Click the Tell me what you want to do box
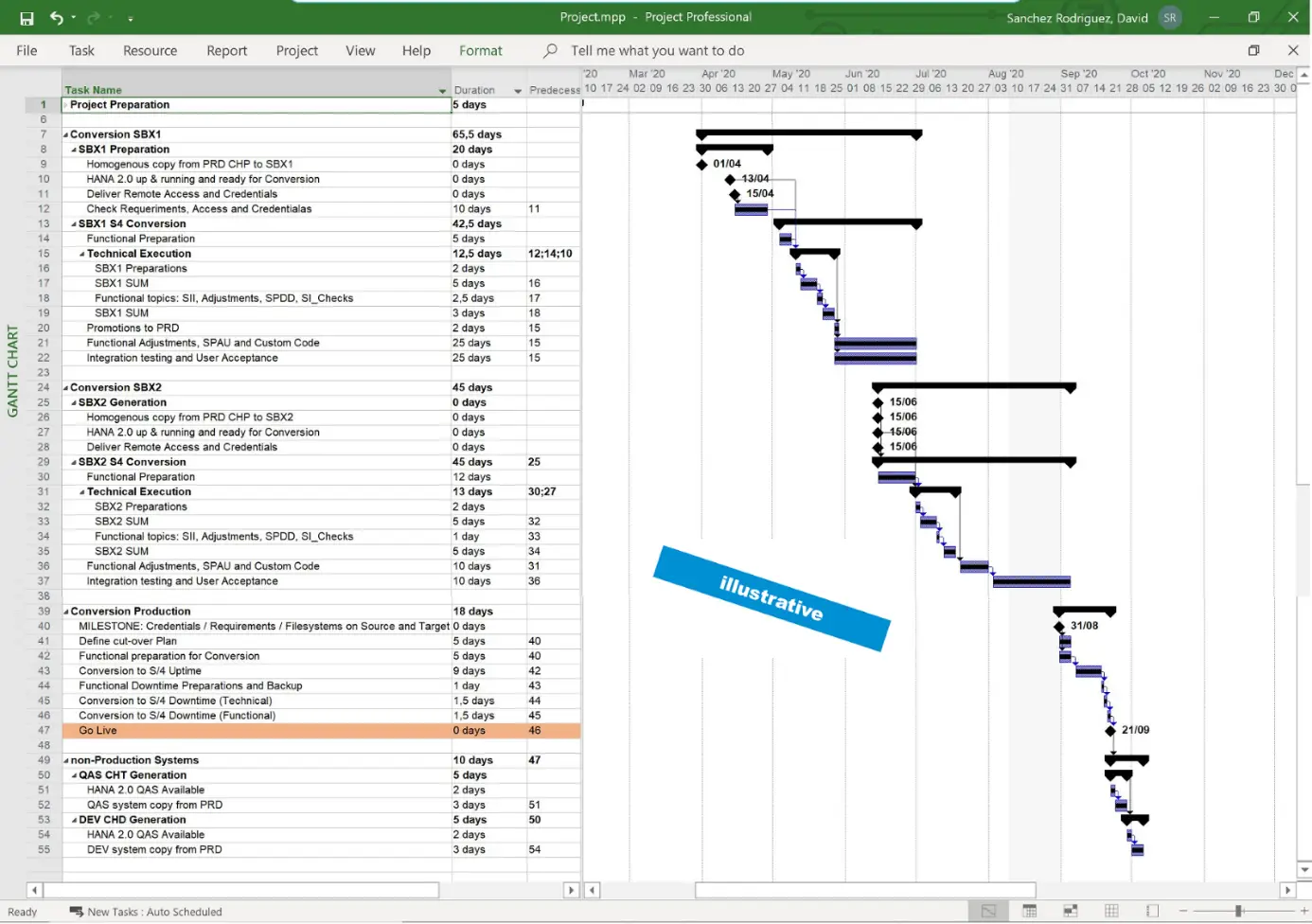The image size is (1312, 924). (x=658, y=50)
